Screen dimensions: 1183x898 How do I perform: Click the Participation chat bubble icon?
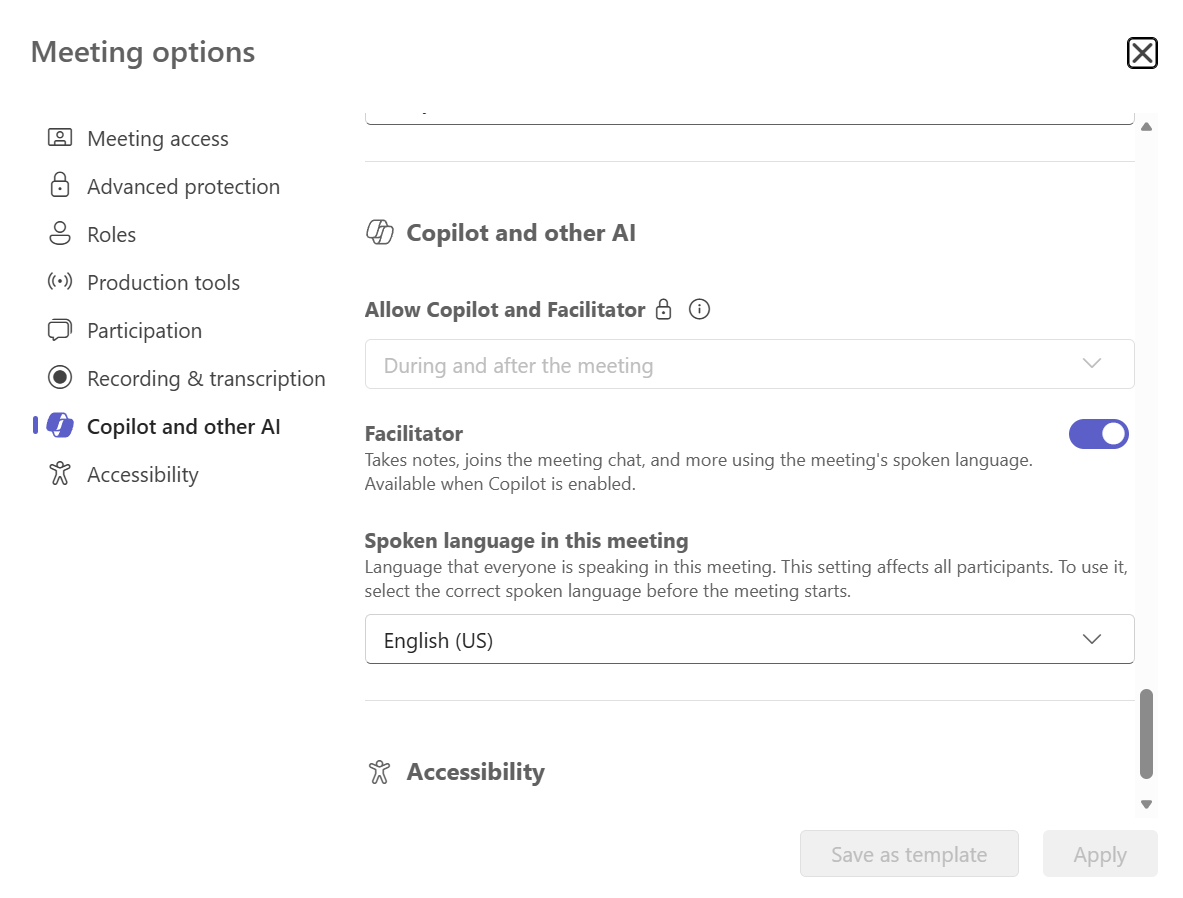(60, 330)
